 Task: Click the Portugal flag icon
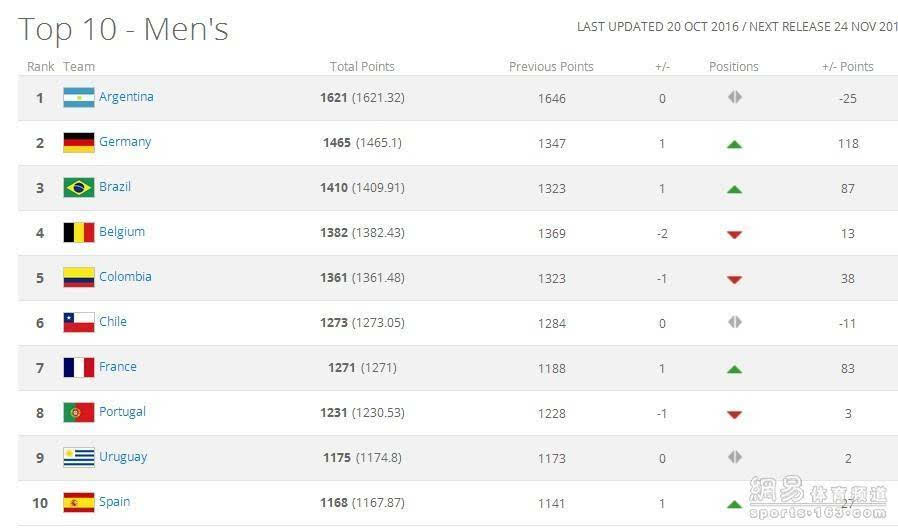[78, 413]
